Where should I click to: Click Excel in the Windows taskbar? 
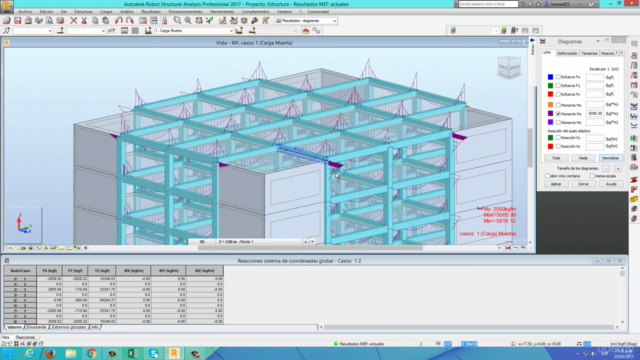point(133,353)
